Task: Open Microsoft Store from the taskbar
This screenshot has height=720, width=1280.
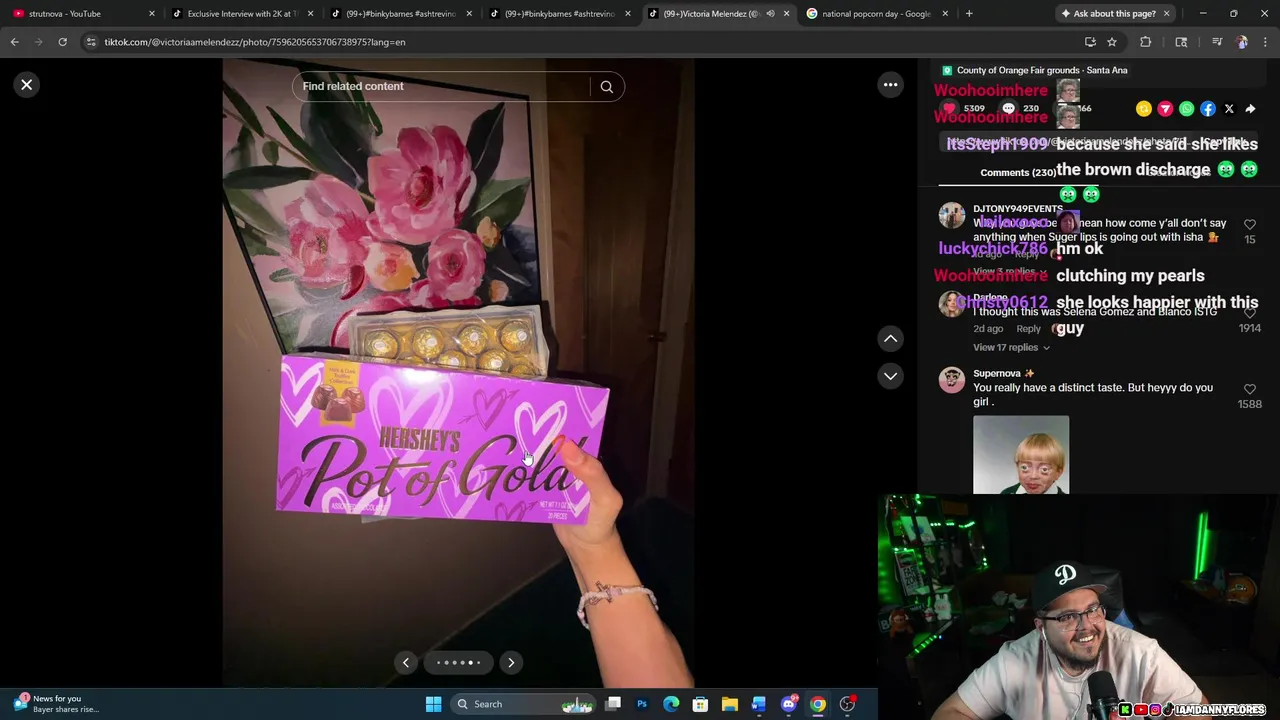Action: pos(700,704)
